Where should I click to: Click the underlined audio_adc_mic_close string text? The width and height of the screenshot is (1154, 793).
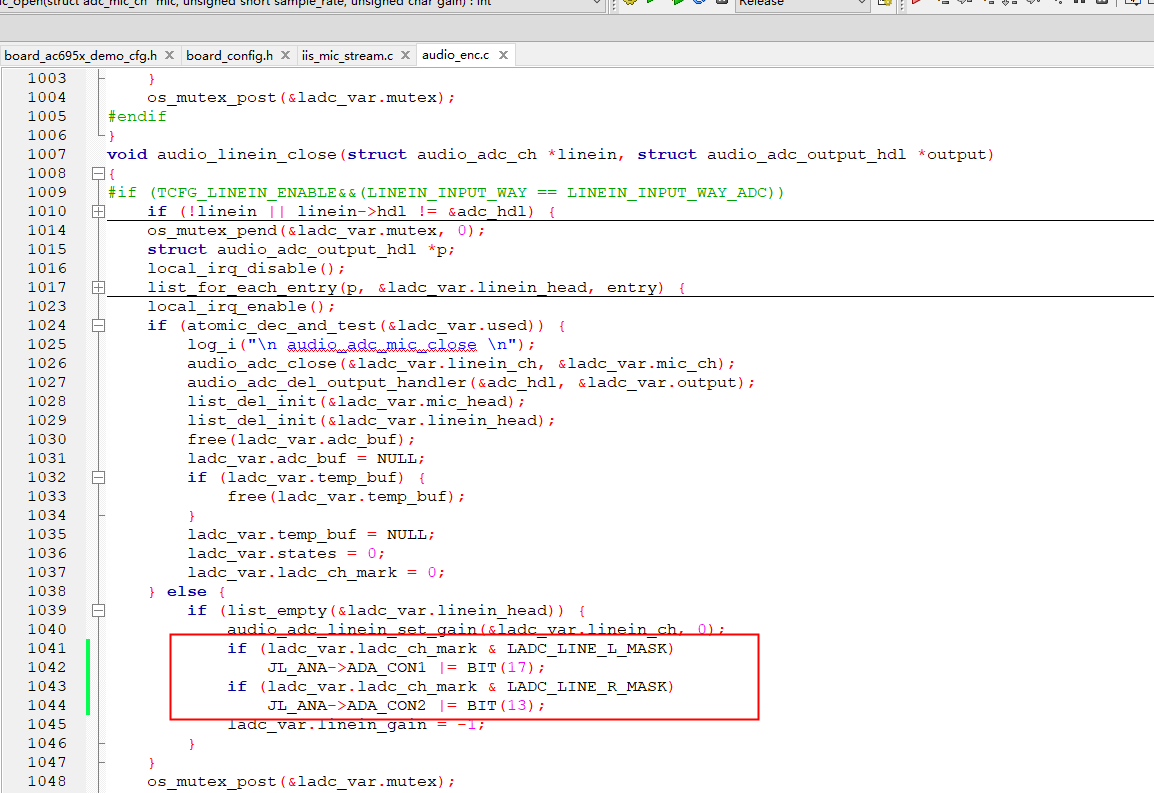pos(381,345)
